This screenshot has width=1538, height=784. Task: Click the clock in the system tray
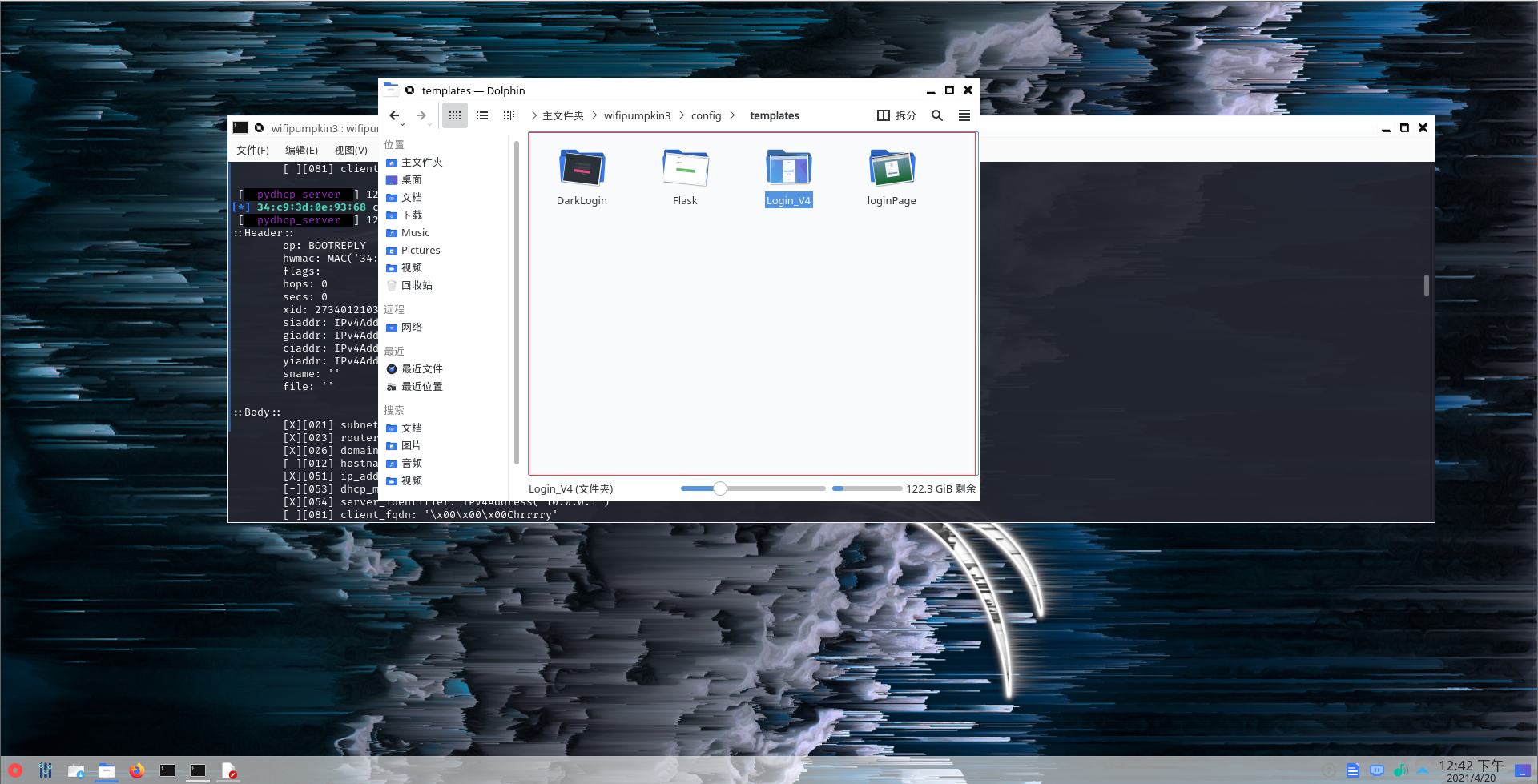(x=1471, y=770)
